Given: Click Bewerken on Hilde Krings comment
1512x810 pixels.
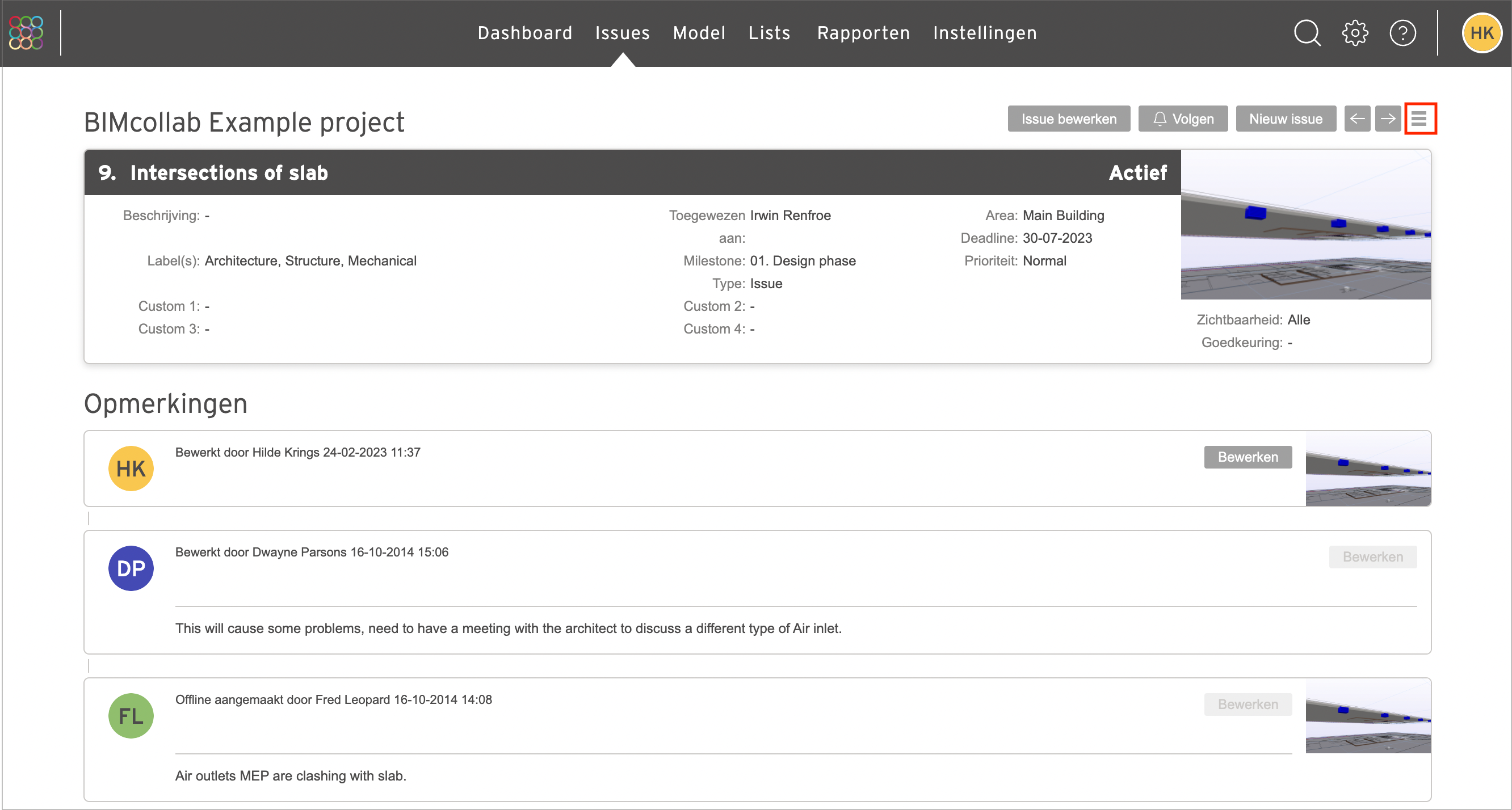Looking at the screenshot, I should [1248, 458].
